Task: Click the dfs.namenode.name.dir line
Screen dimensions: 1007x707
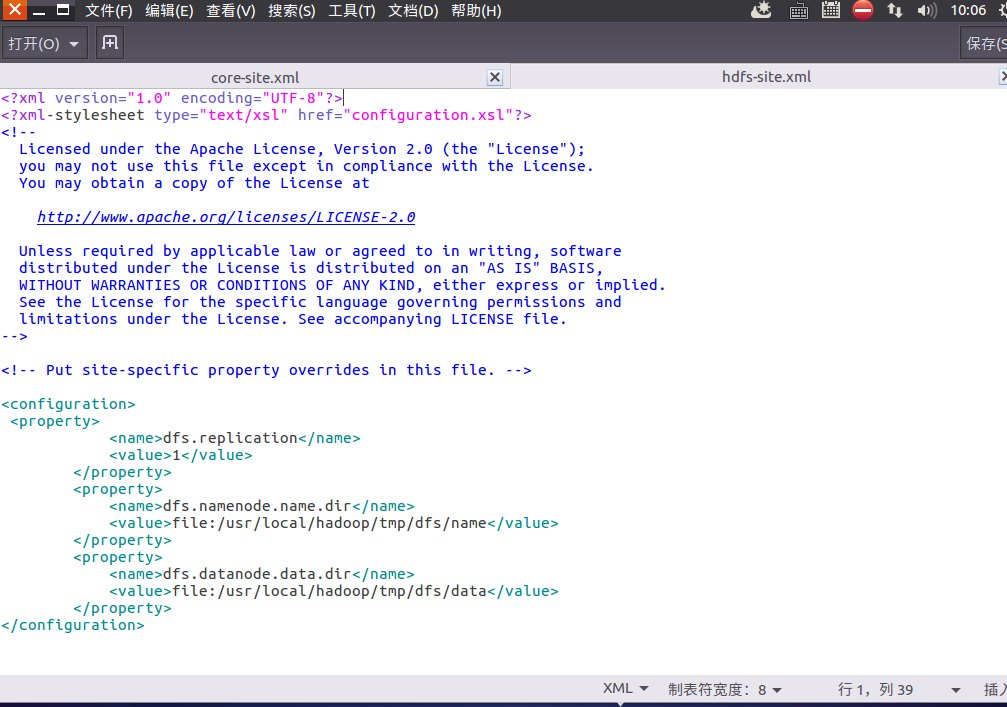Action: [261, 506]
